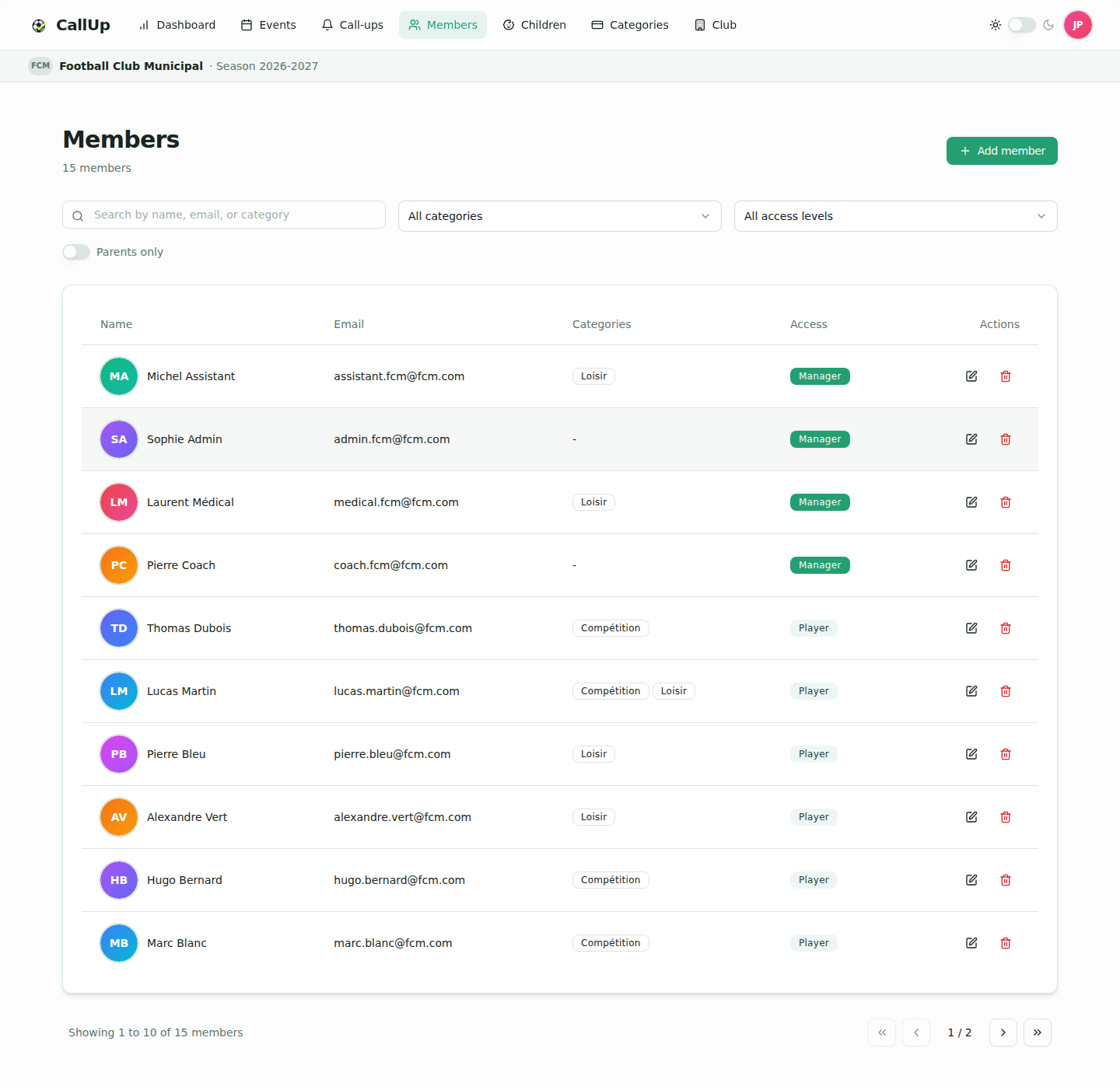Click Hugo Bernard's Player access badge
The height and width of the screenshot is (1090, 1120).
pos(814,880)
